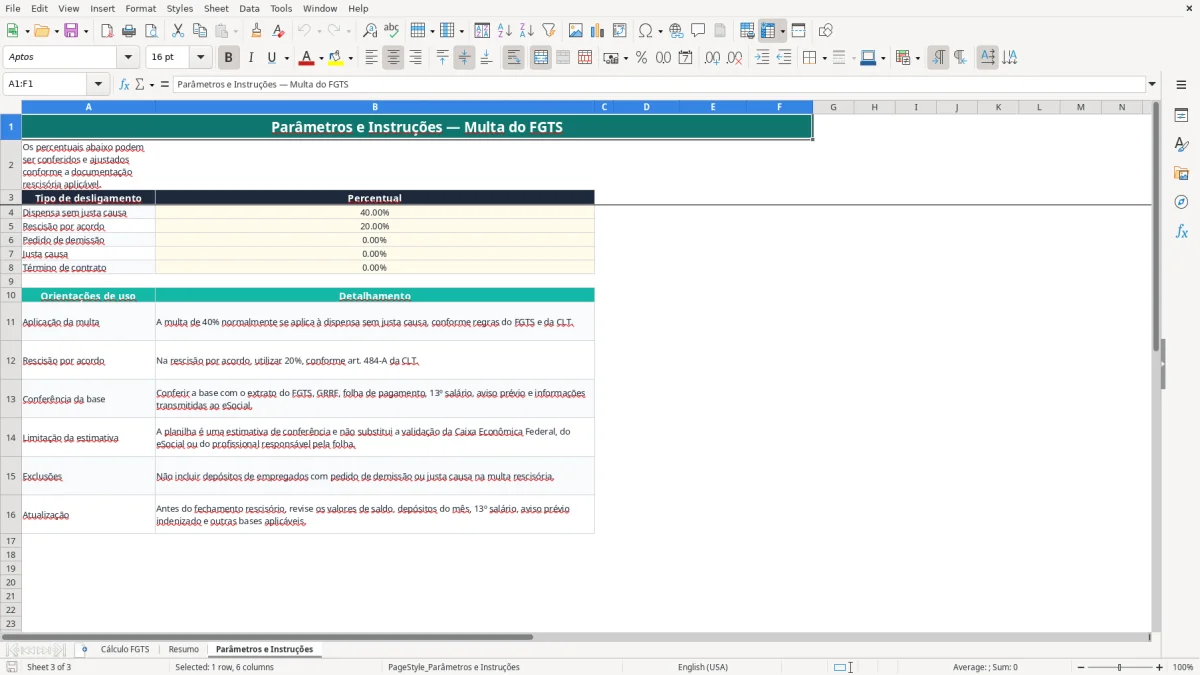Click the Export as PDF icon
This screenshot has height=675, width=1200.
[107, 31]
